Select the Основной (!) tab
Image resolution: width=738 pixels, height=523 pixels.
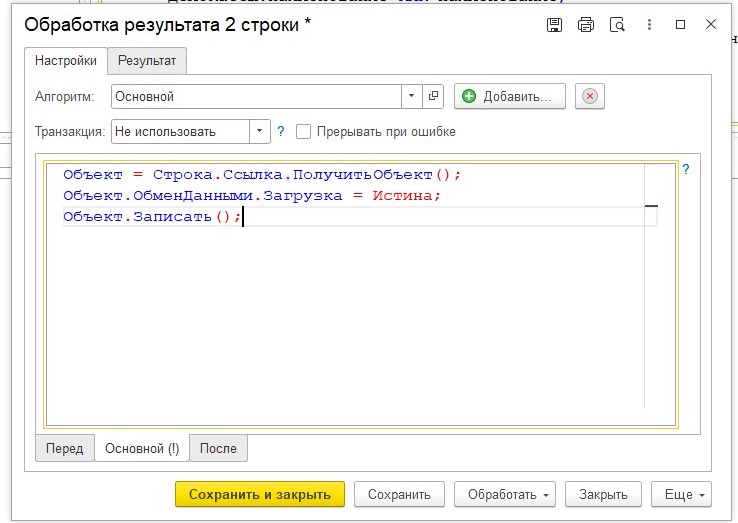(142, 448)
